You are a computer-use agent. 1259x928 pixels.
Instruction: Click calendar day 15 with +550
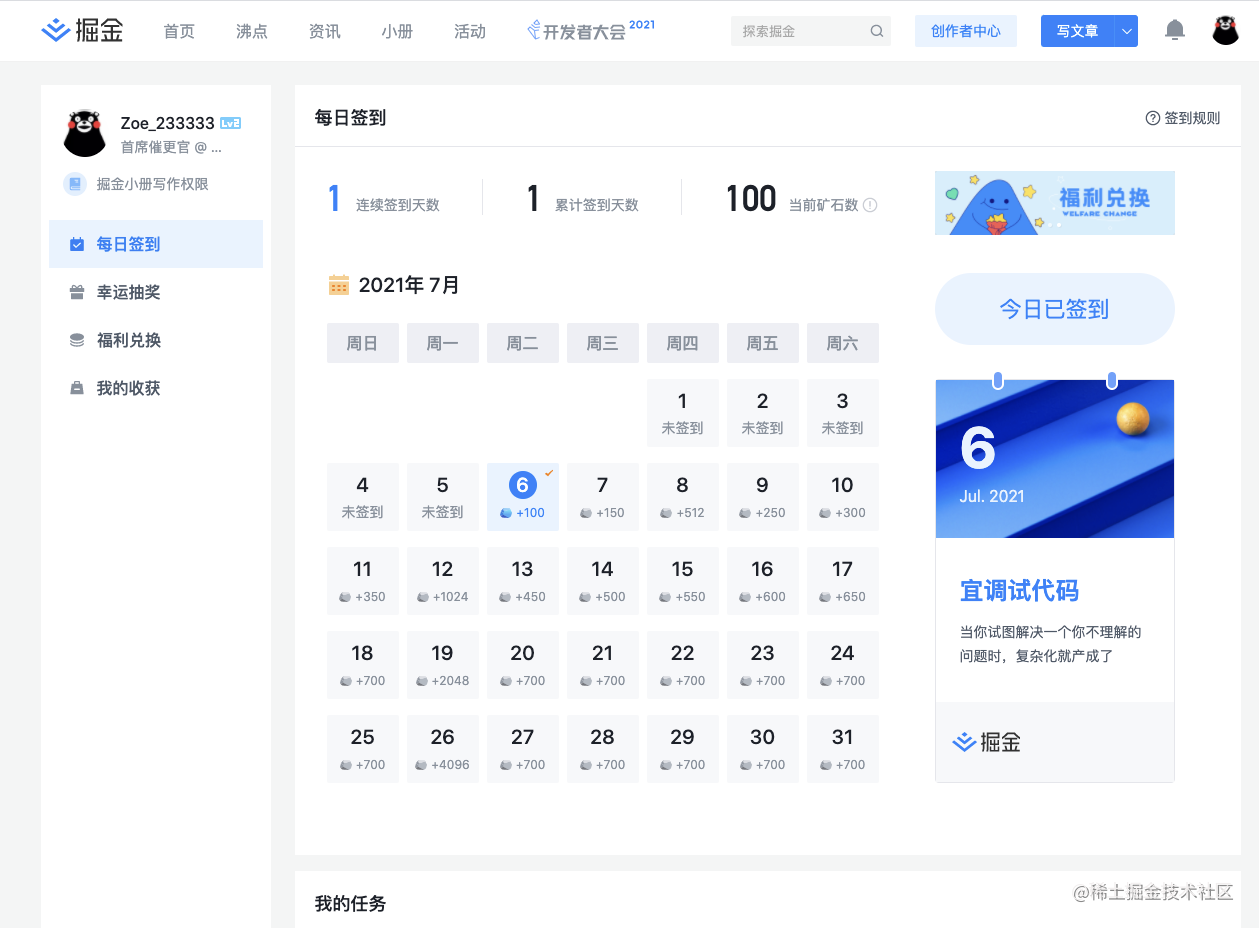click(683, 581)
